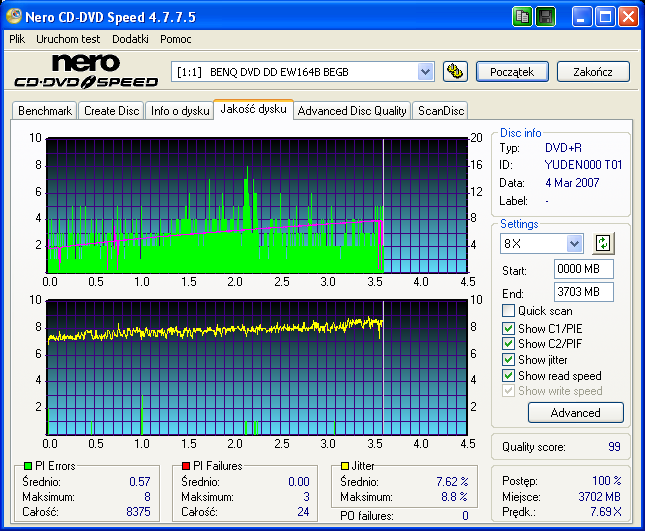Open the BENQ drive selection dropdown

425,71
